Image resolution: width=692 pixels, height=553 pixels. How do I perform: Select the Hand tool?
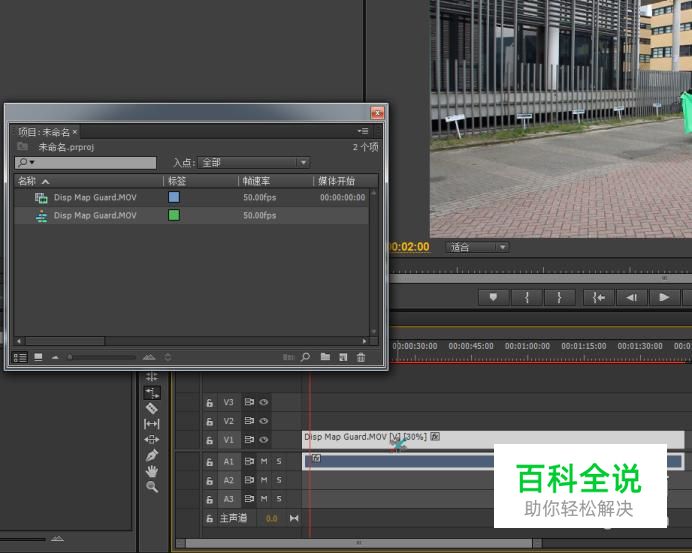(x=152, y=471)
